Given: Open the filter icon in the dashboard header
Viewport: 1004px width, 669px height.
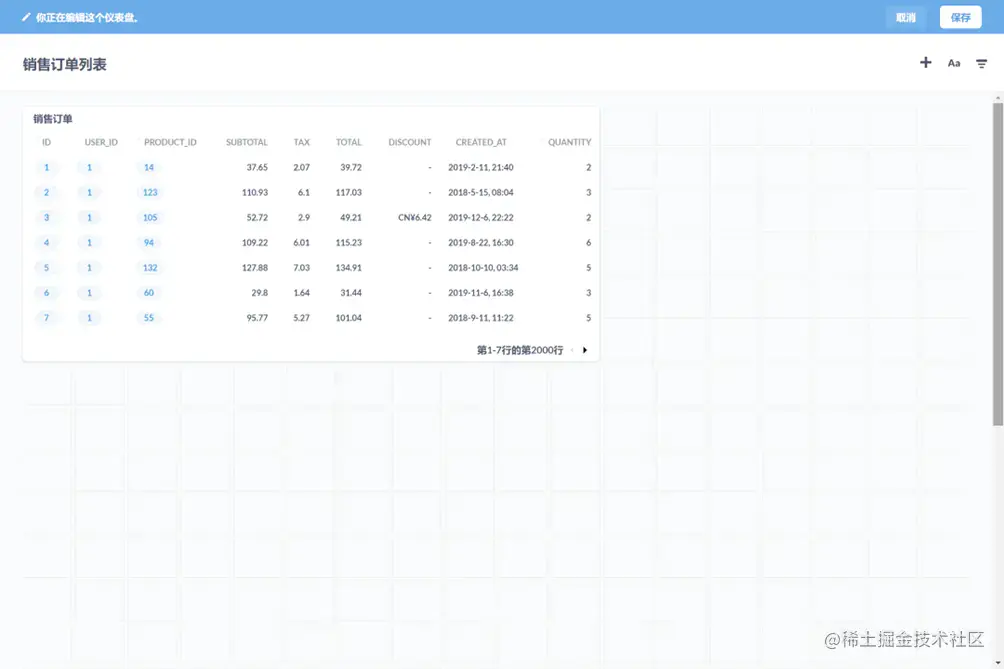Looking at the screenshot, I should tap(981, 63).
